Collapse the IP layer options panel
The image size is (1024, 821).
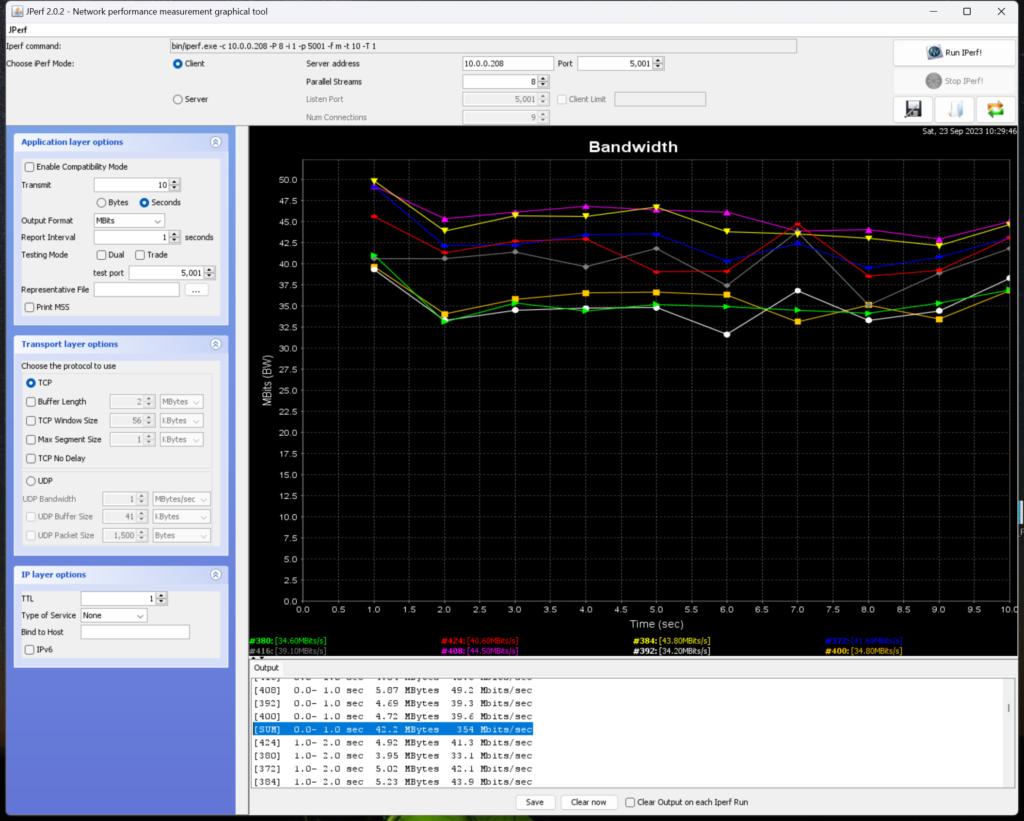tap(216, 575)
